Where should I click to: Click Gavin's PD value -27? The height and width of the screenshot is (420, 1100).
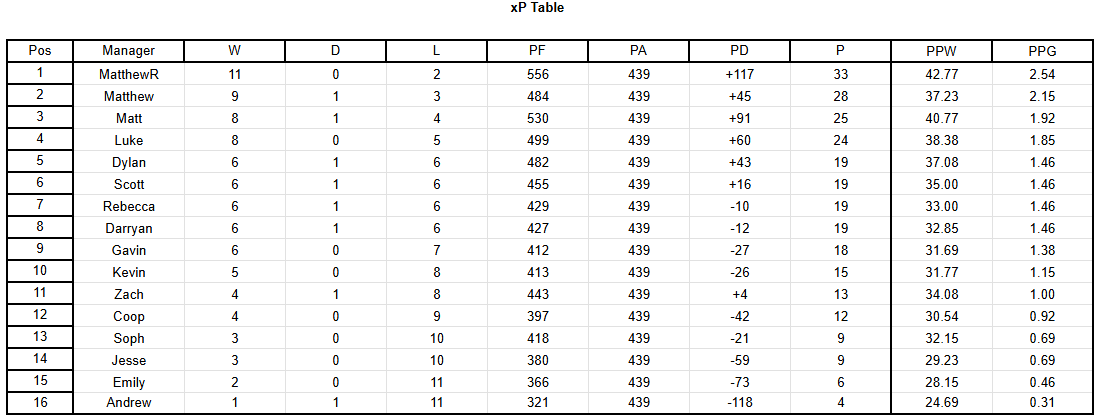click(739, 250)
